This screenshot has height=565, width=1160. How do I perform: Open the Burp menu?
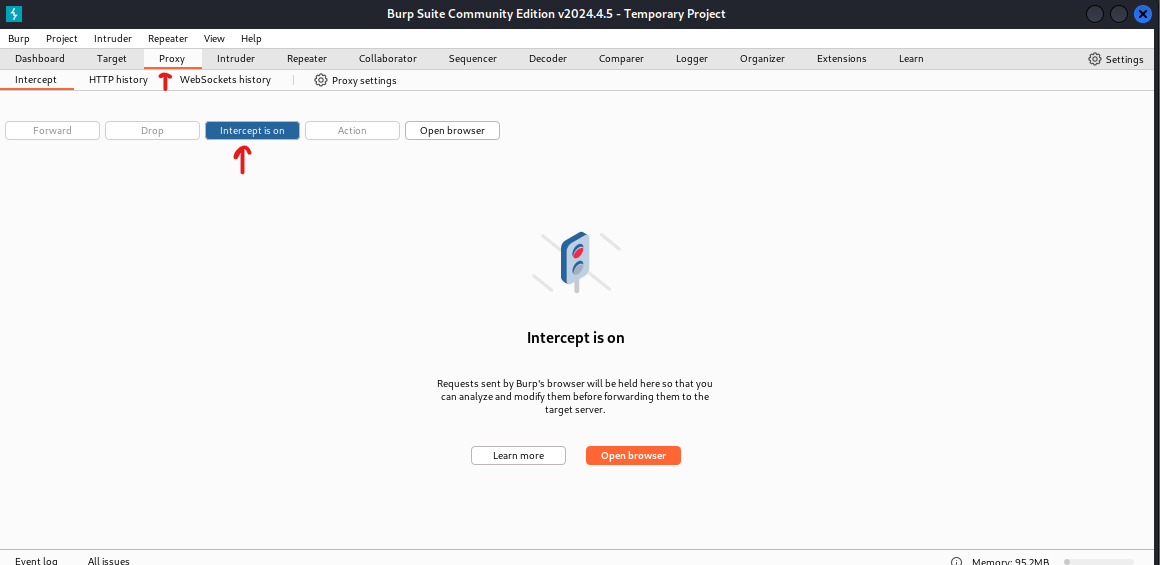pyautogui.click(x=18, y=38)
